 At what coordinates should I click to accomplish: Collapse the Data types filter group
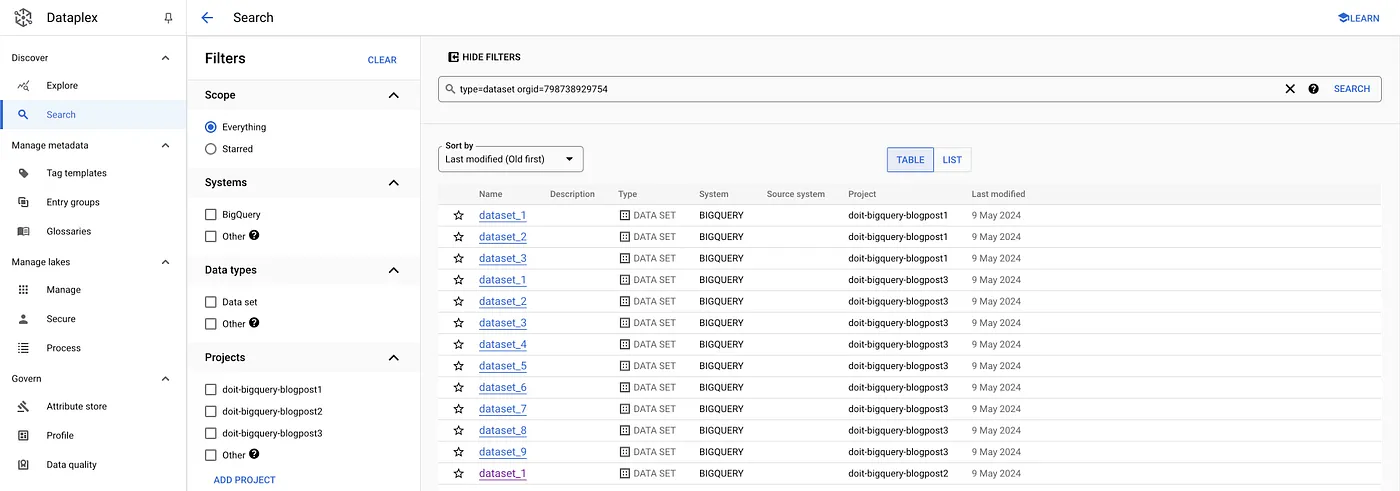coord(393,270)
